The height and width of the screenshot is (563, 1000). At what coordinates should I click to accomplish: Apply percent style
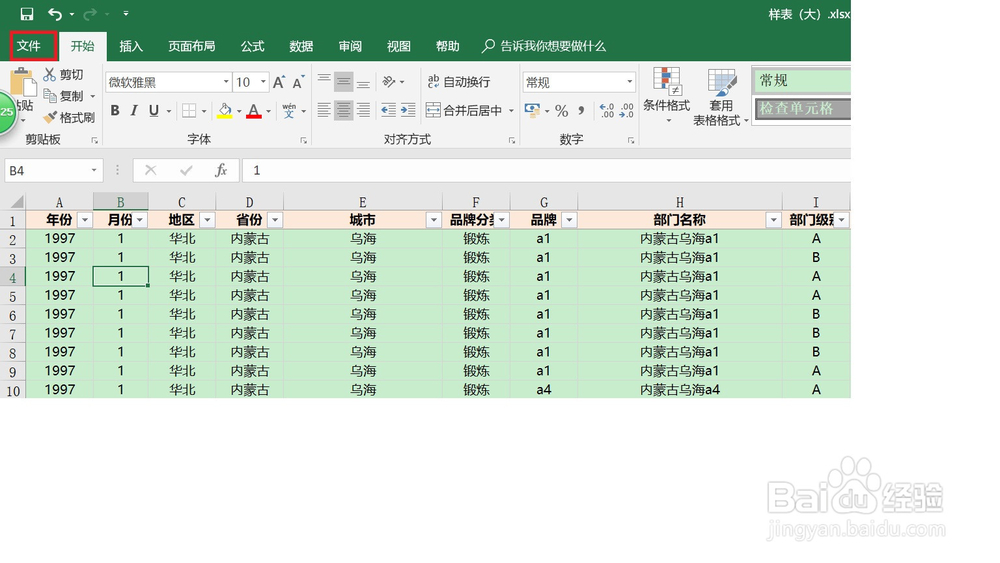(x=561, y=110)
